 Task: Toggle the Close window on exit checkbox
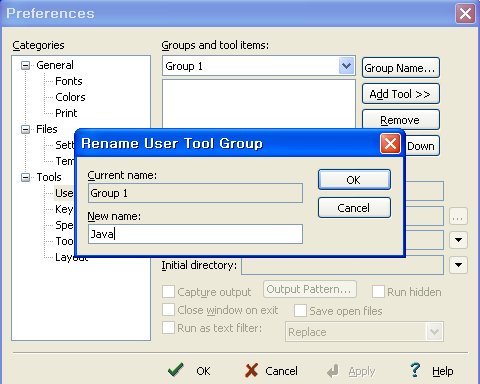pos(168,310)
